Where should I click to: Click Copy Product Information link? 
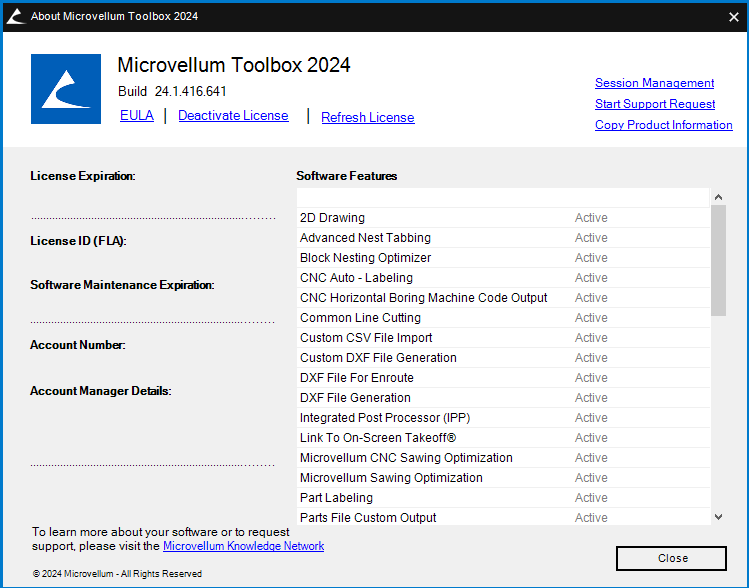[x=663, y=125]
